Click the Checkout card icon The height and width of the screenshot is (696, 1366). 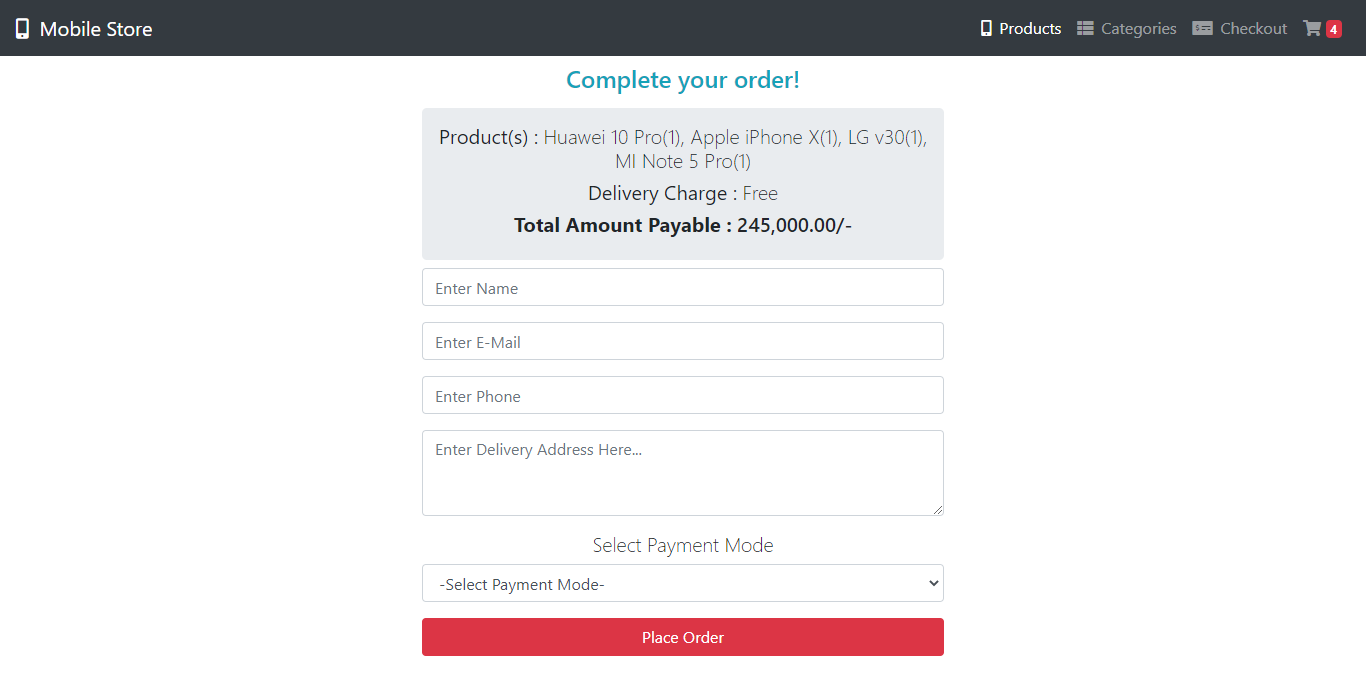click(x=1203, y=28)
